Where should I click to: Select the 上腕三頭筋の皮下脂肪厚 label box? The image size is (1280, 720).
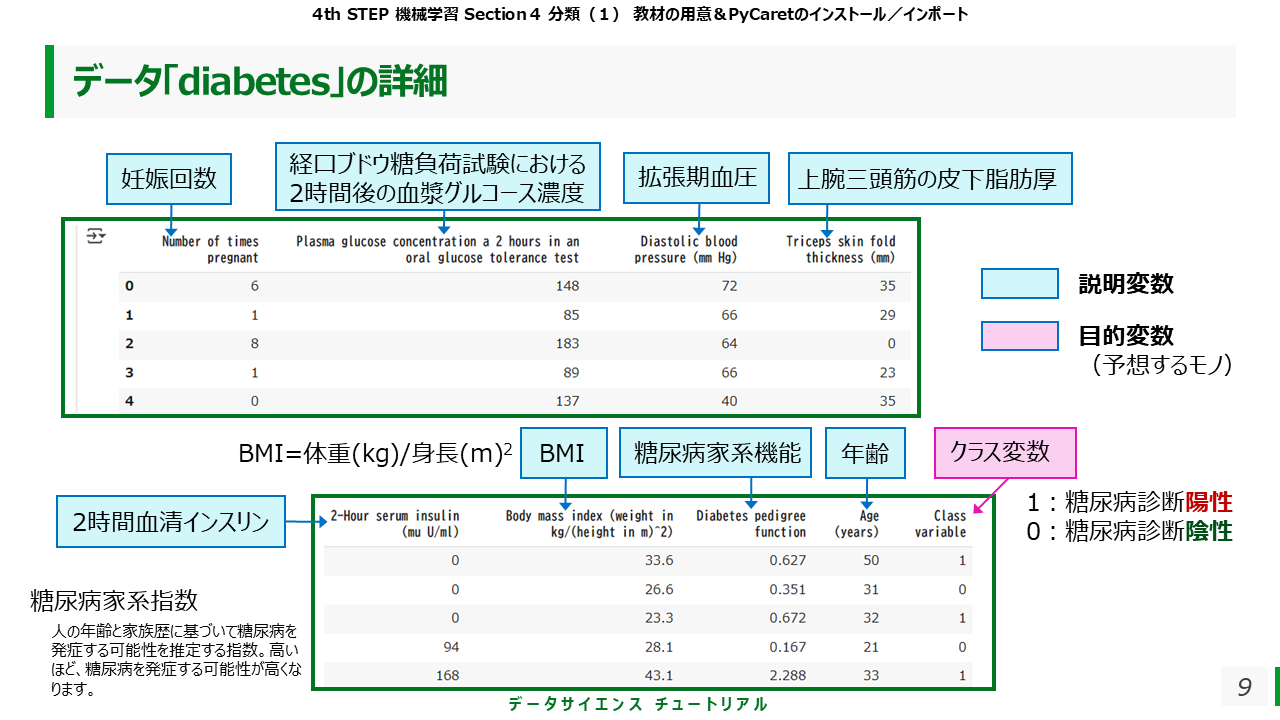[x=930, y=181]
